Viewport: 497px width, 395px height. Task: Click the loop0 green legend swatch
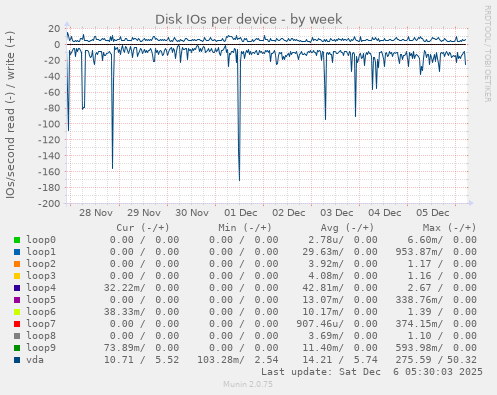17,240
